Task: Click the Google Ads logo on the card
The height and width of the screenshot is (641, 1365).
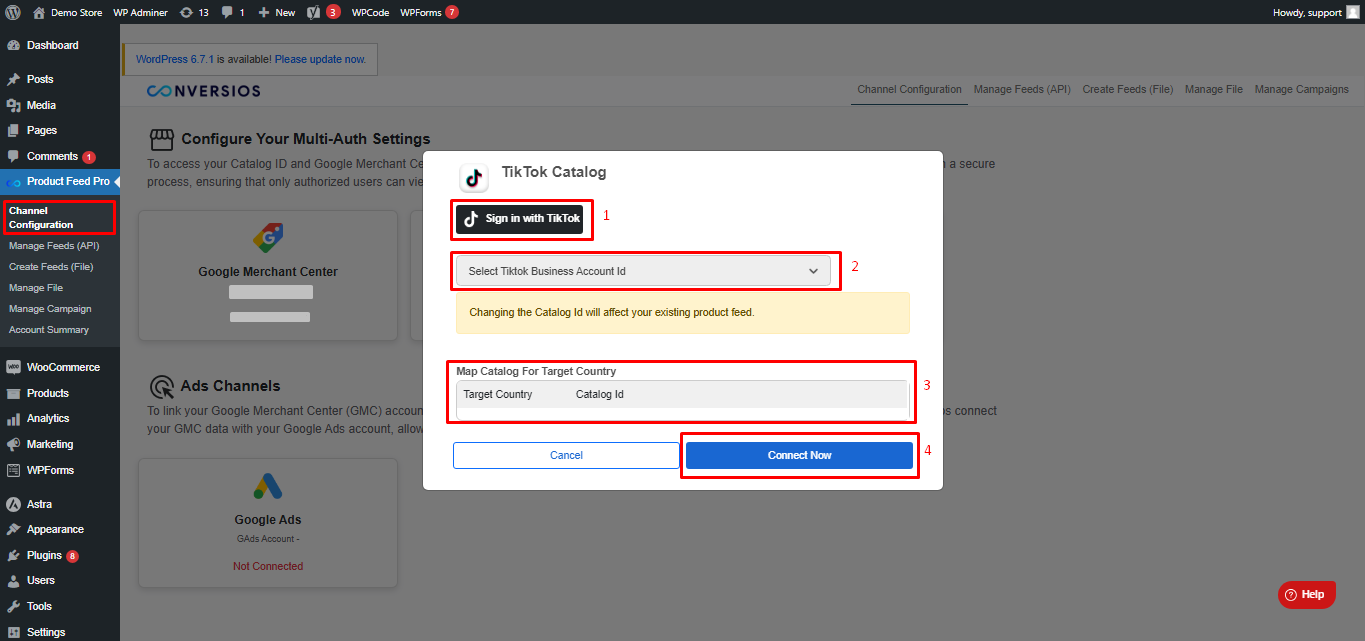Action: (268, 487)
